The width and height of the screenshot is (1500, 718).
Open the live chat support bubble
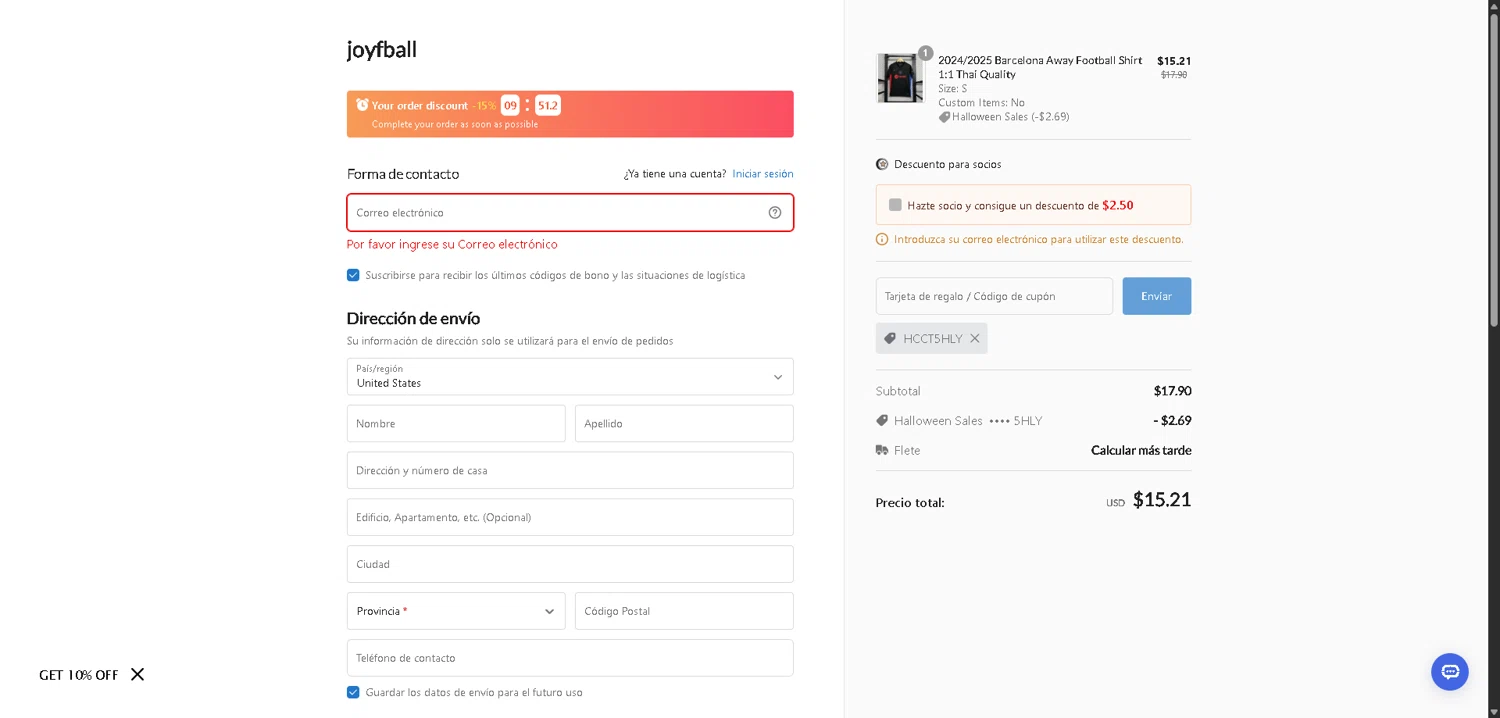(x=1449, y=672)
